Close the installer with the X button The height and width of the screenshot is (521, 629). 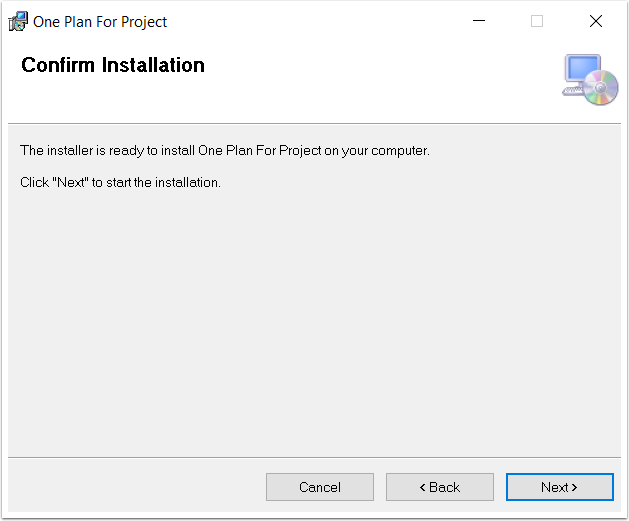coord(596,21)
